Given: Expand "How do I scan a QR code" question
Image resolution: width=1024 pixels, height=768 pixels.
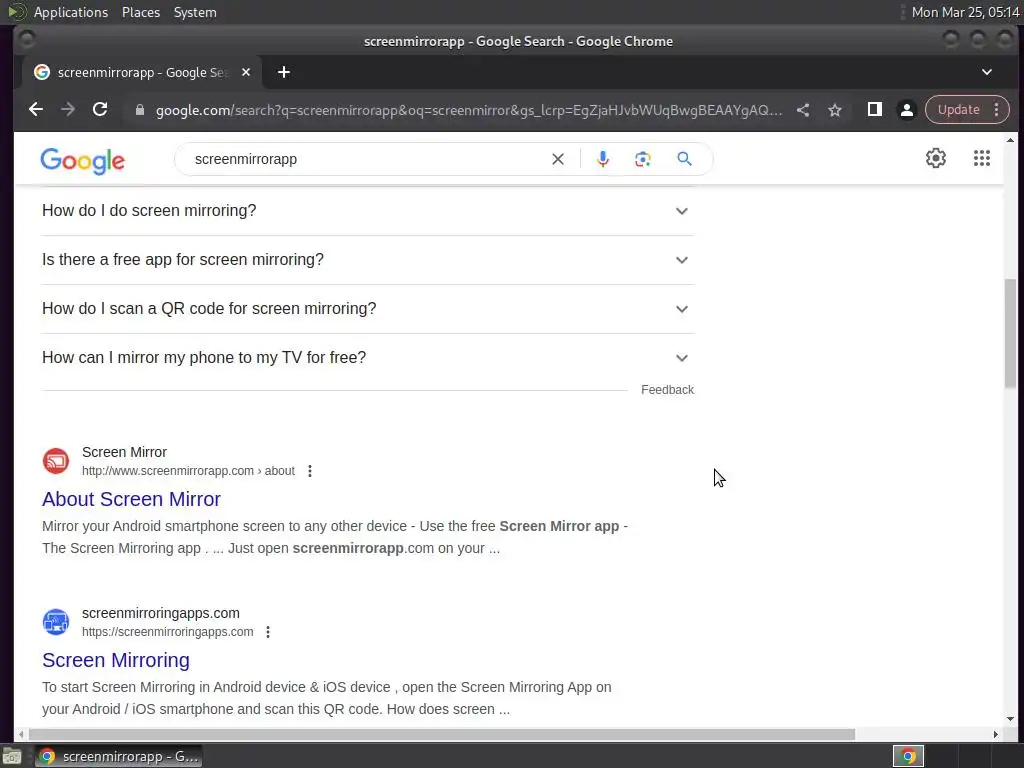Looking at the screenshot, I should click(x=368, y=309).
